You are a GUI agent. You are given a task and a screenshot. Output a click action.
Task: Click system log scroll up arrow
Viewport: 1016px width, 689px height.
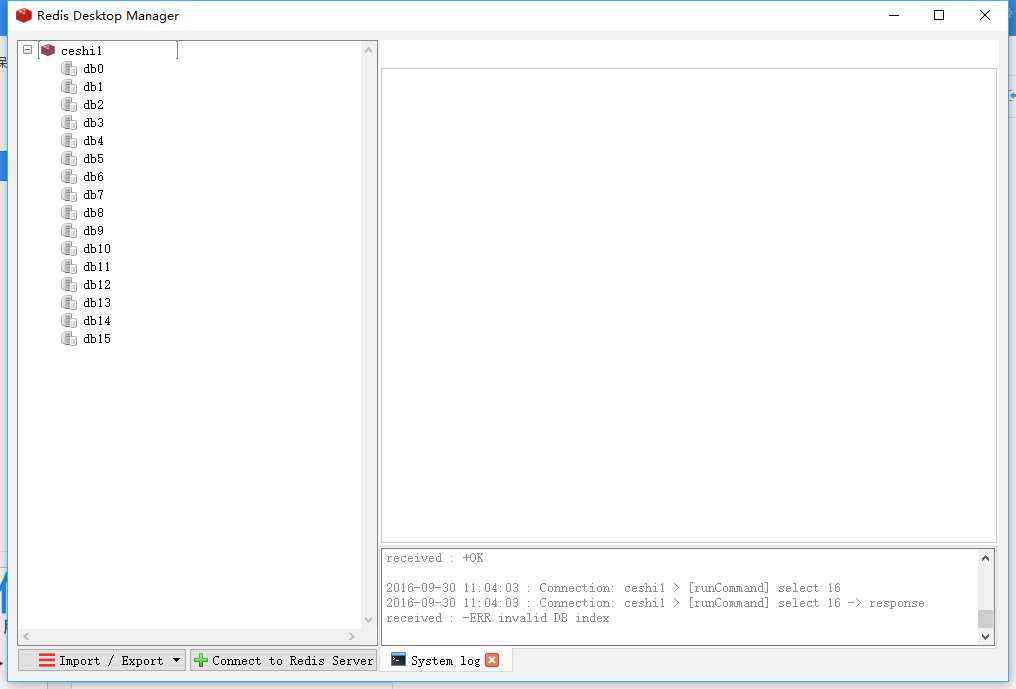pos(986,558)
